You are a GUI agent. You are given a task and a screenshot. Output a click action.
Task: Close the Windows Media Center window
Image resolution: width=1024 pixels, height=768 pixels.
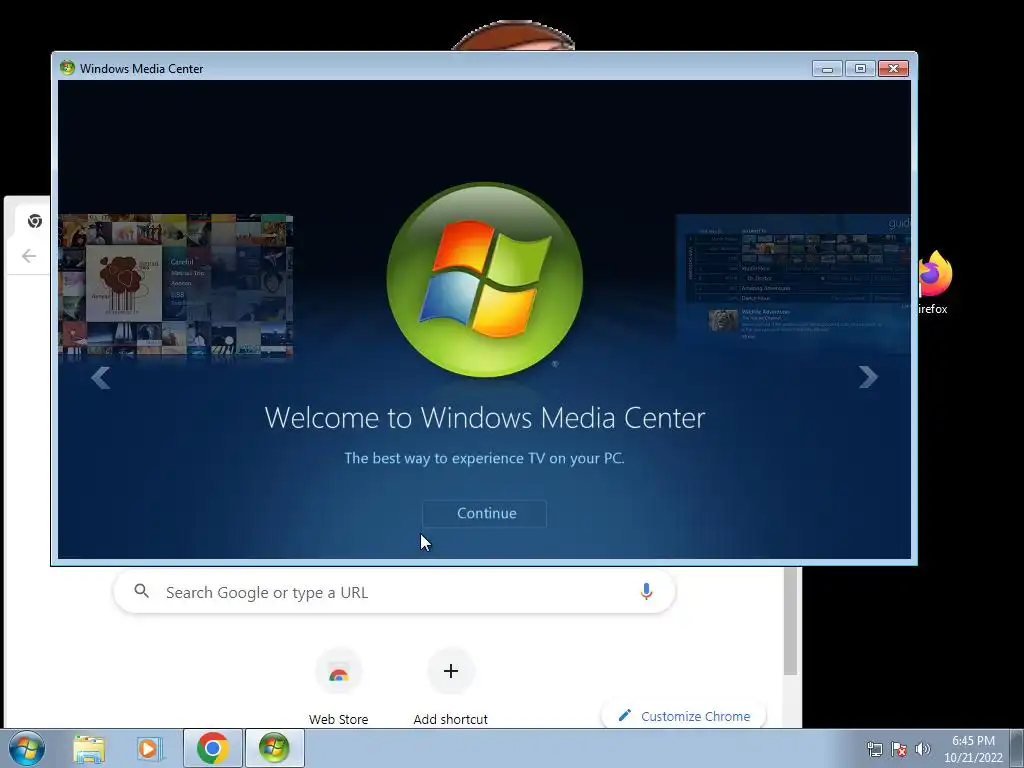point(893,69)
